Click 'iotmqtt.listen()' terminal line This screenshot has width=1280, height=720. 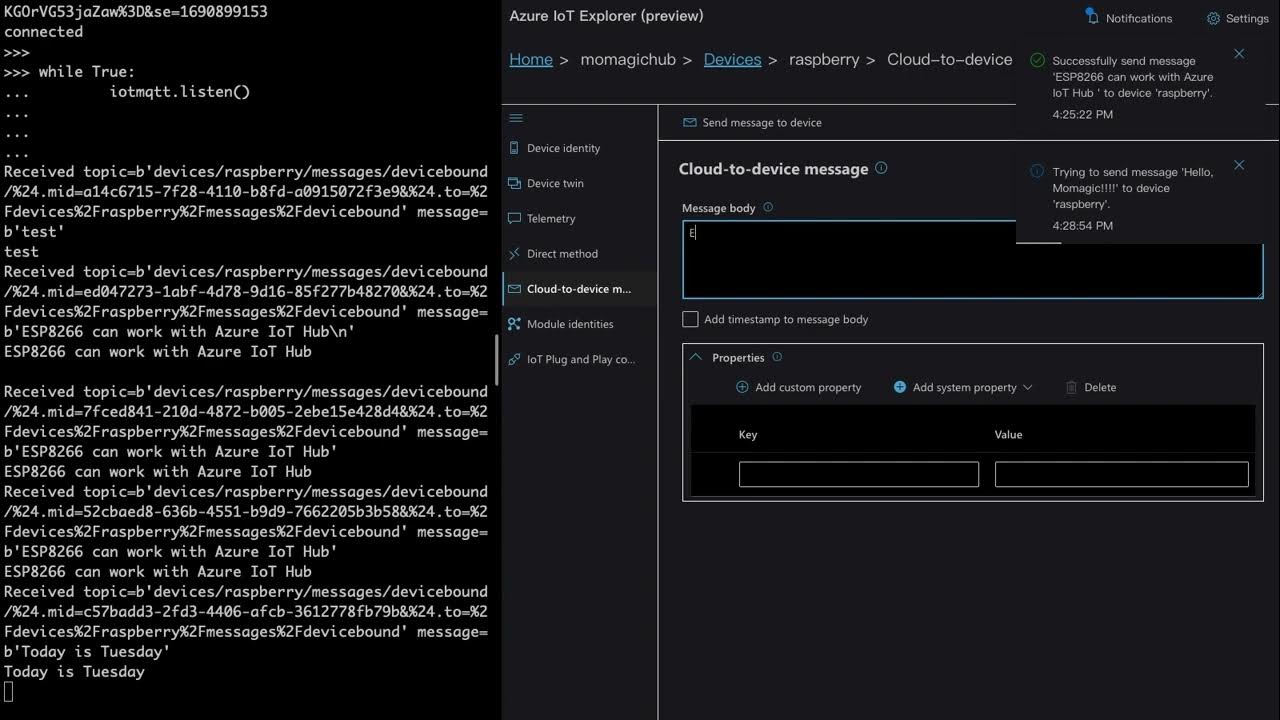tap(180, 92)
